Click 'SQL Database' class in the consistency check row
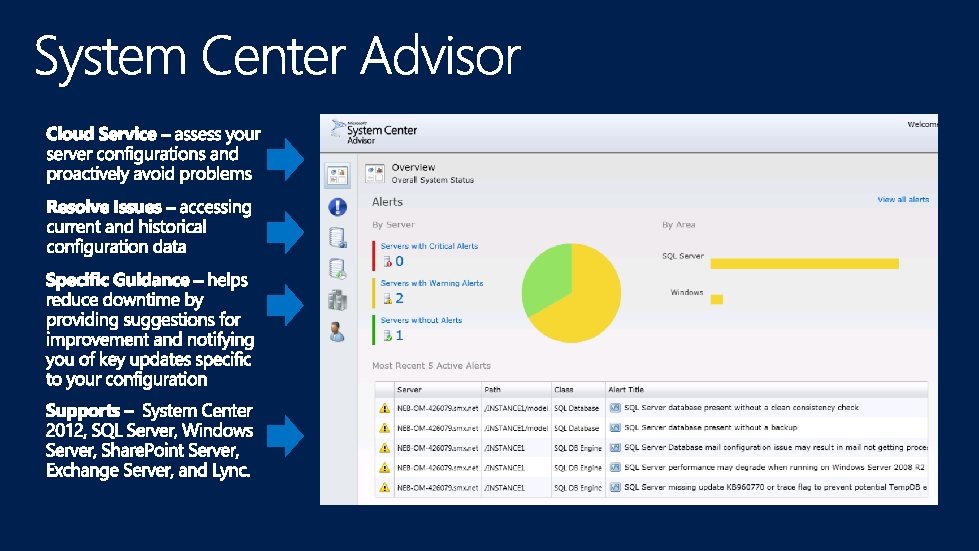 point(576,408)
